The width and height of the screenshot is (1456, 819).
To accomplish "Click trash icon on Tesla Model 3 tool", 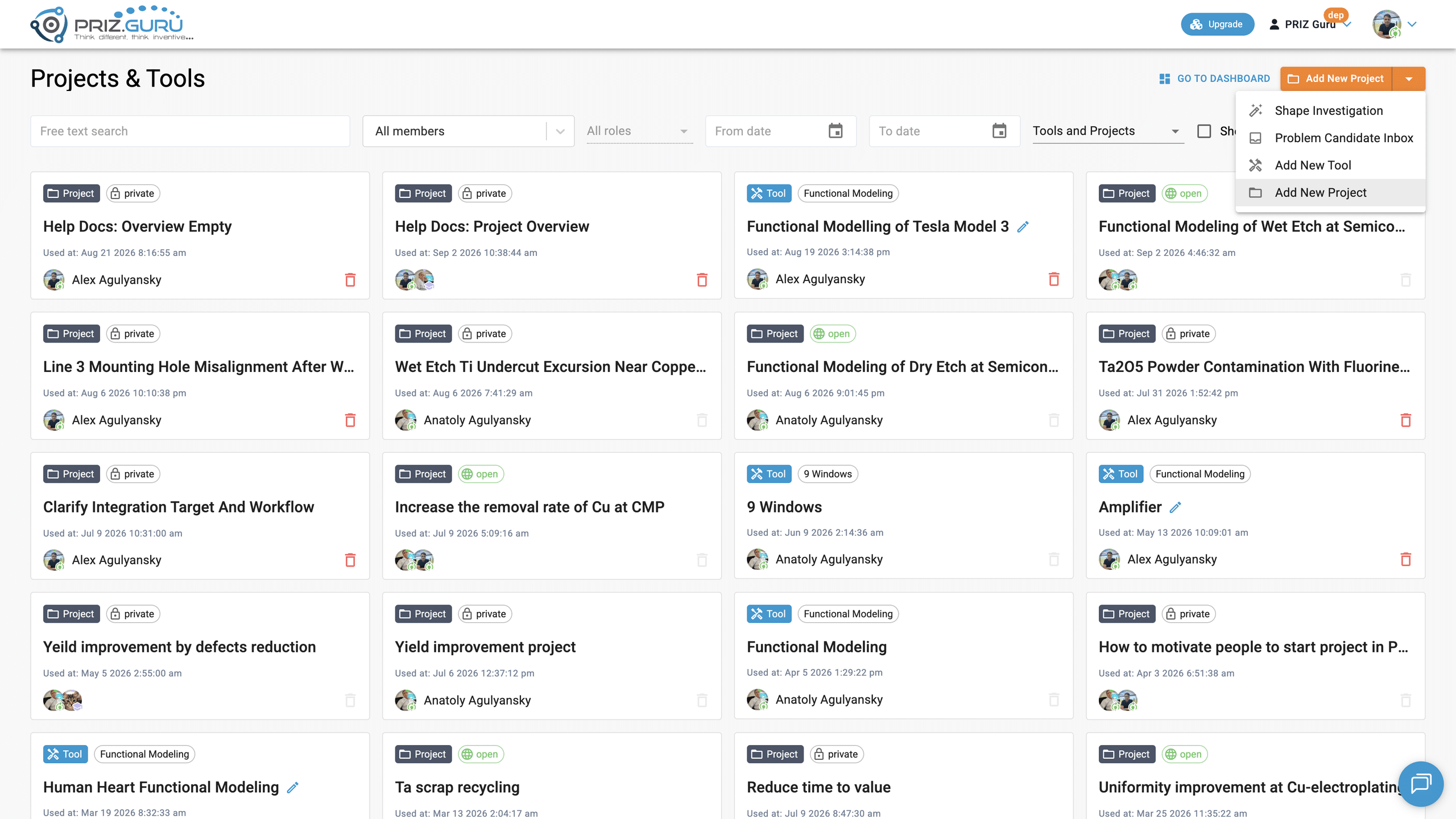I will click(x=1054, y=279).
